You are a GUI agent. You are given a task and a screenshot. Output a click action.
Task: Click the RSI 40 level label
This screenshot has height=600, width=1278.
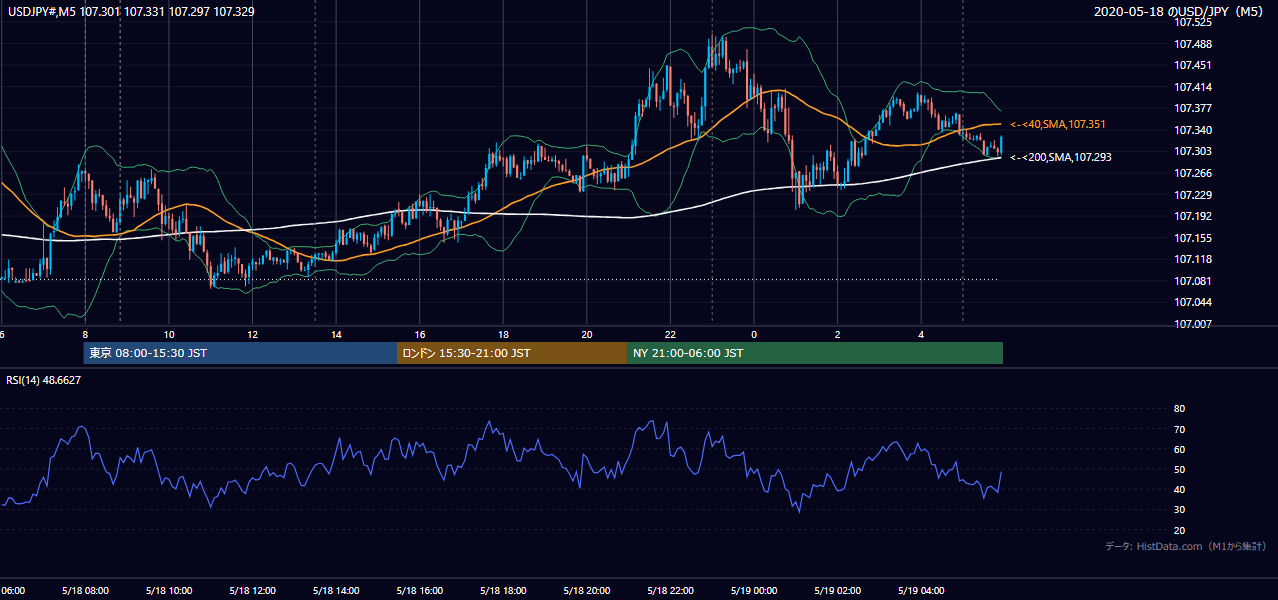coord(1179,489)
